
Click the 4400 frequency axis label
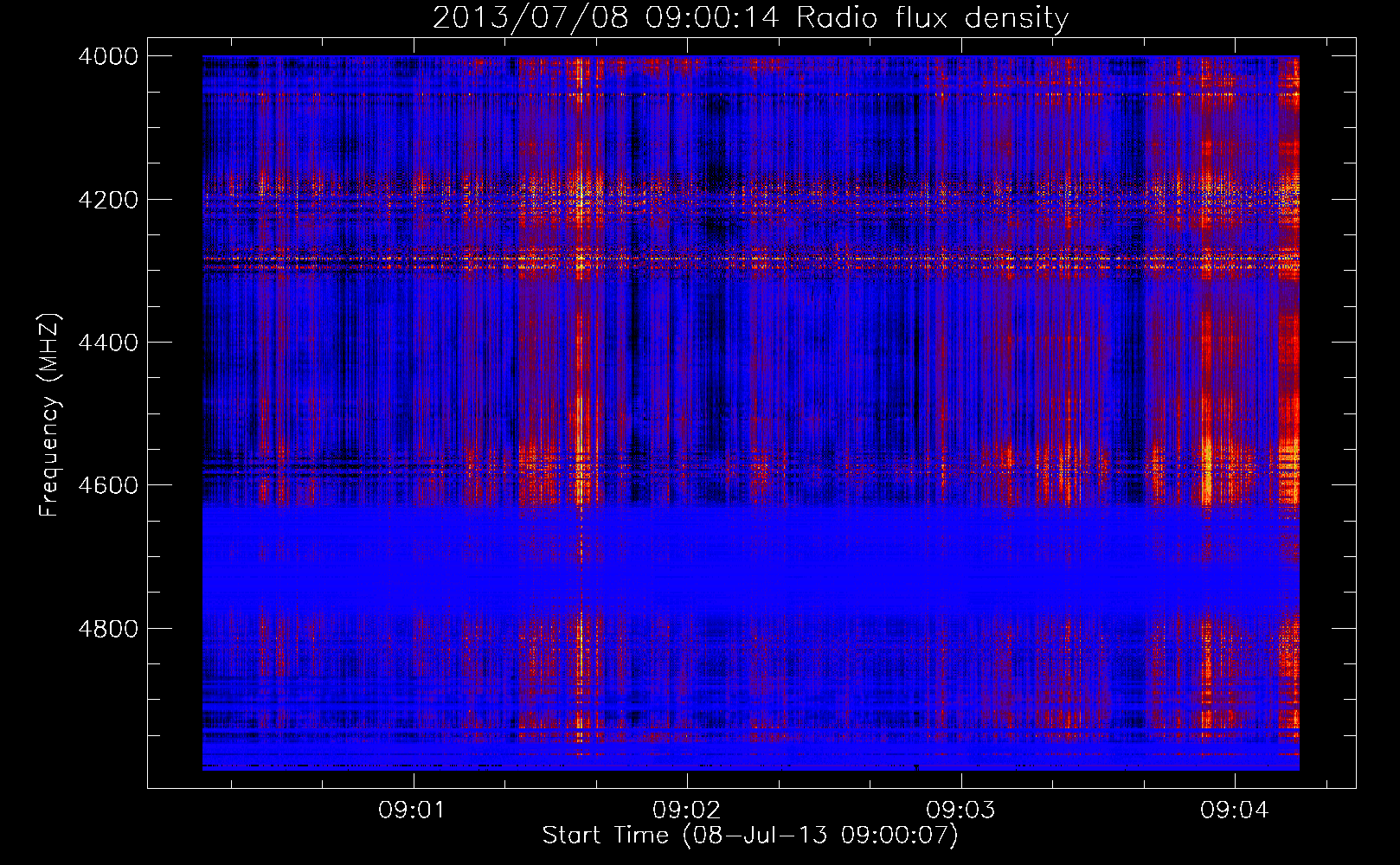[108, 343]
